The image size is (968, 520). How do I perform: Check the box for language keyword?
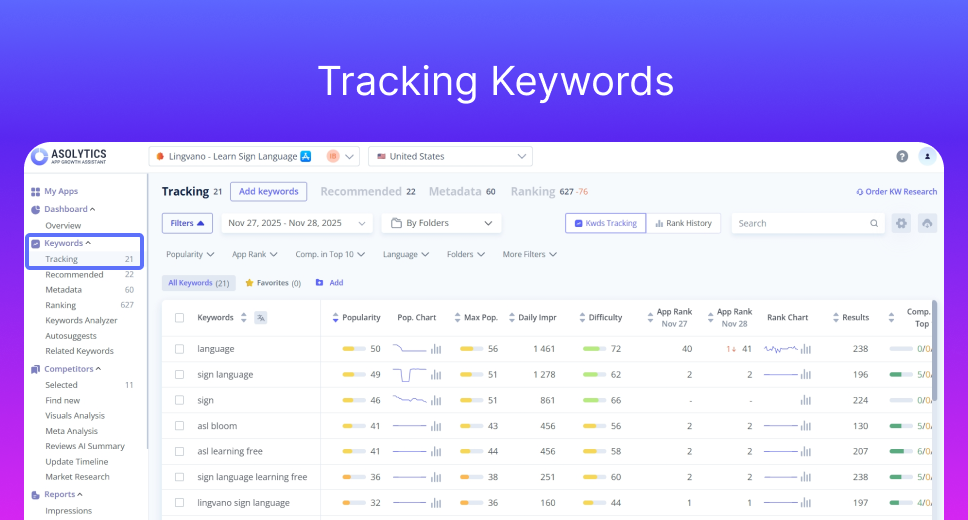pyautogui.click(x=179, y=349)
